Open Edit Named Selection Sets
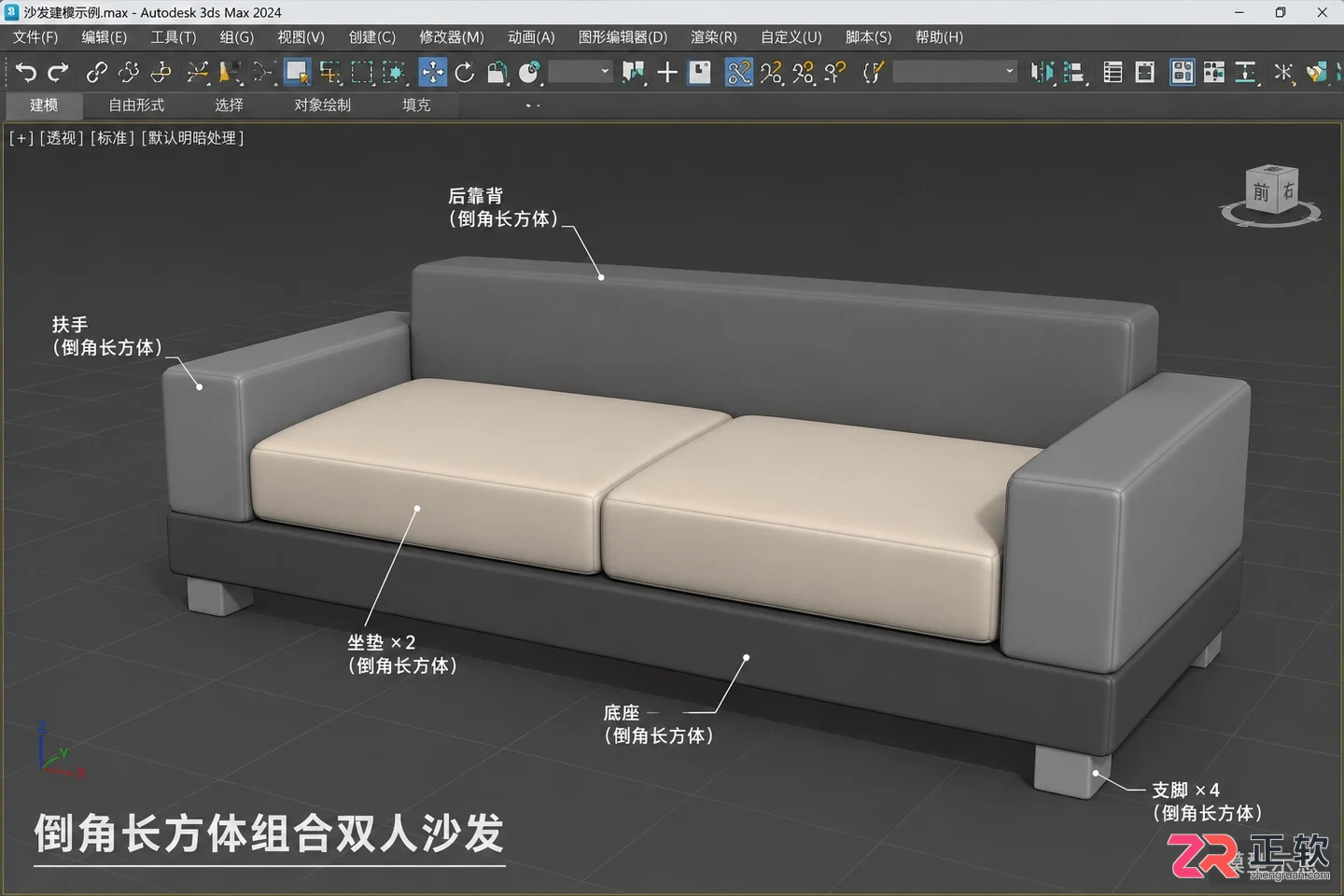Image resolution: width=1344 pixels, height=896 pixels. pyautogui.click(x=873, y=72)
